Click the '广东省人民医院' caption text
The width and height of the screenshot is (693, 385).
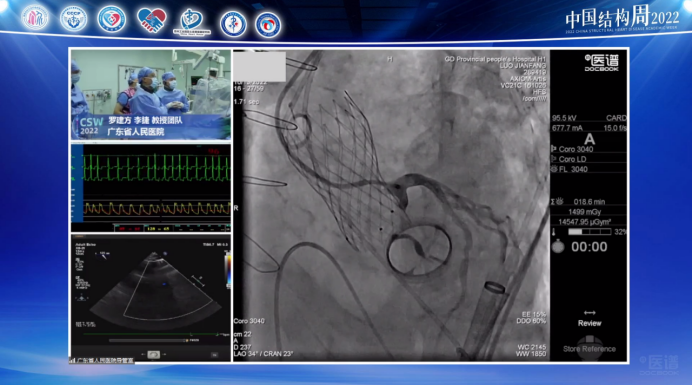pos(136,132)
